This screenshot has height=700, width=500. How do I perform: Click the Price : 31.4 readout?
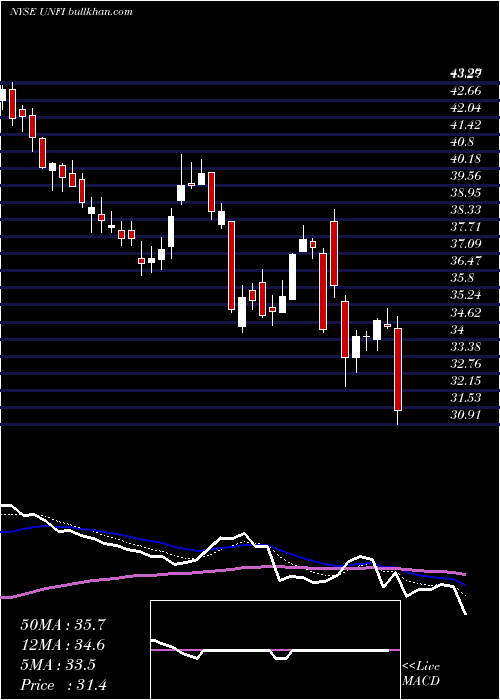pos(63,685)
